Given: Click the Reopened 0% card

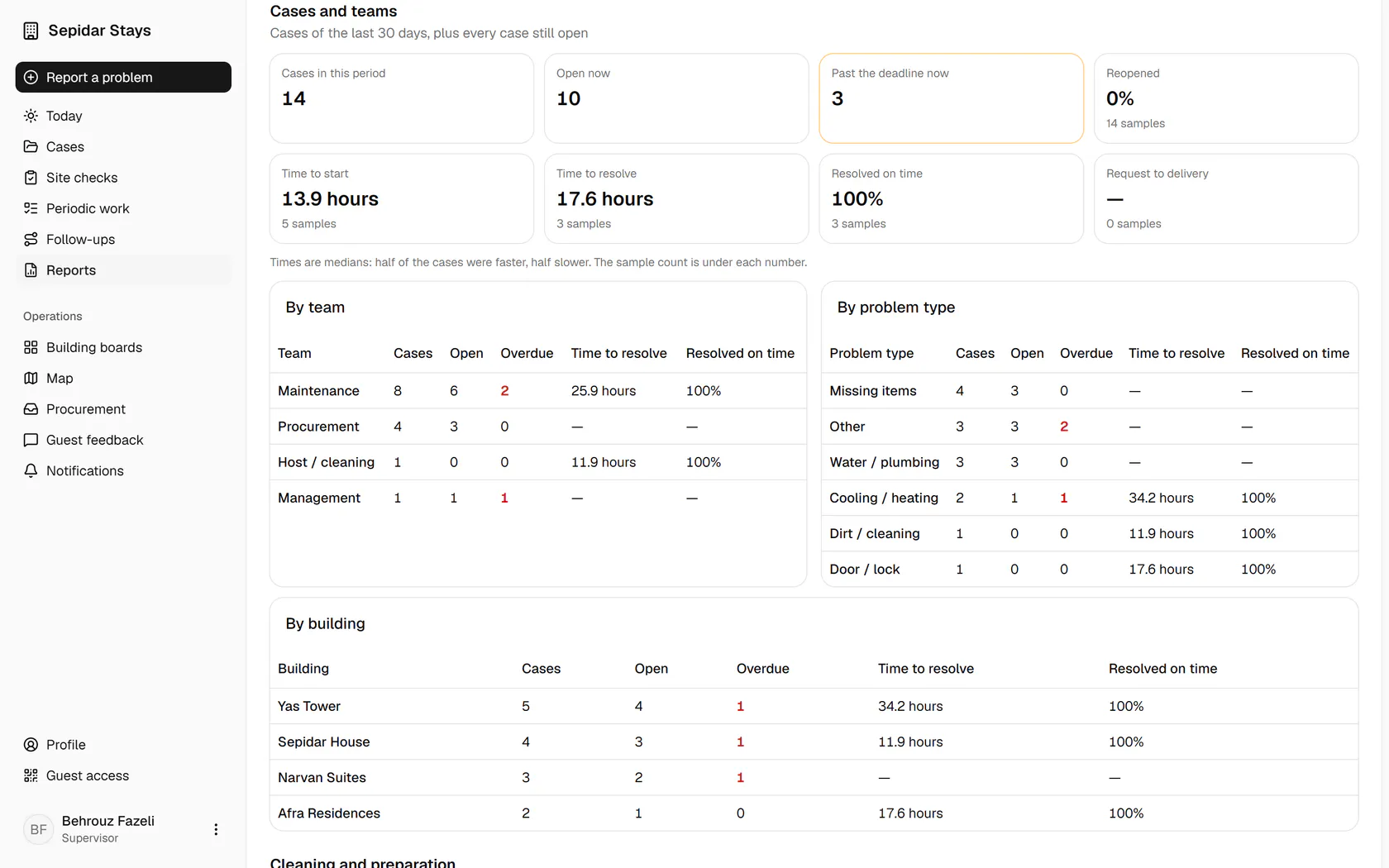Looking at the screenshot, I should 1226,98.
